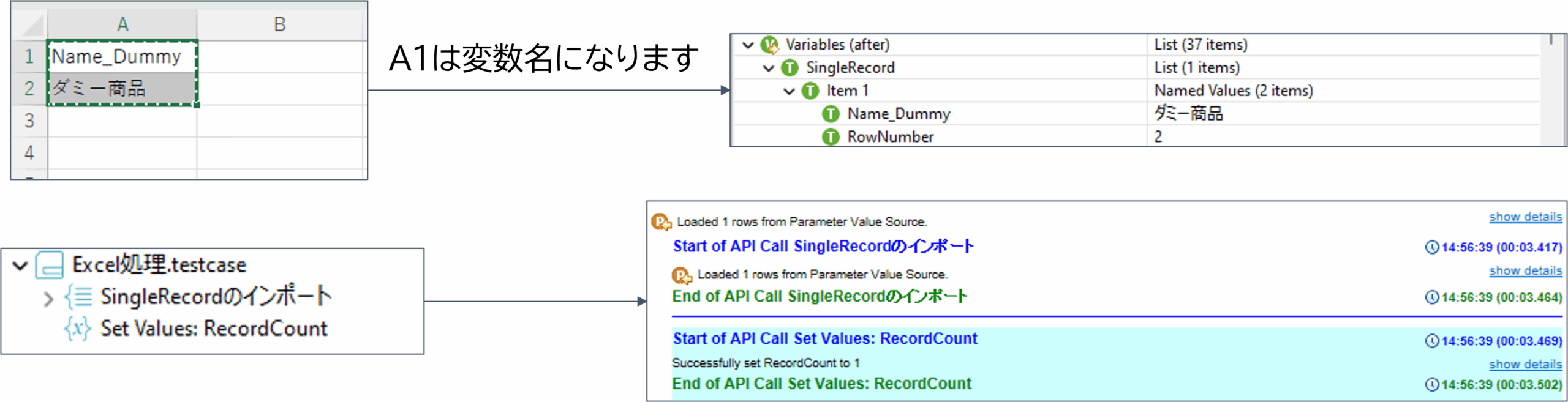Select cell A1 containing Name_Dummy
Image resolution: width=1568 pixels, height=402 pixels.
click(123, 57)
